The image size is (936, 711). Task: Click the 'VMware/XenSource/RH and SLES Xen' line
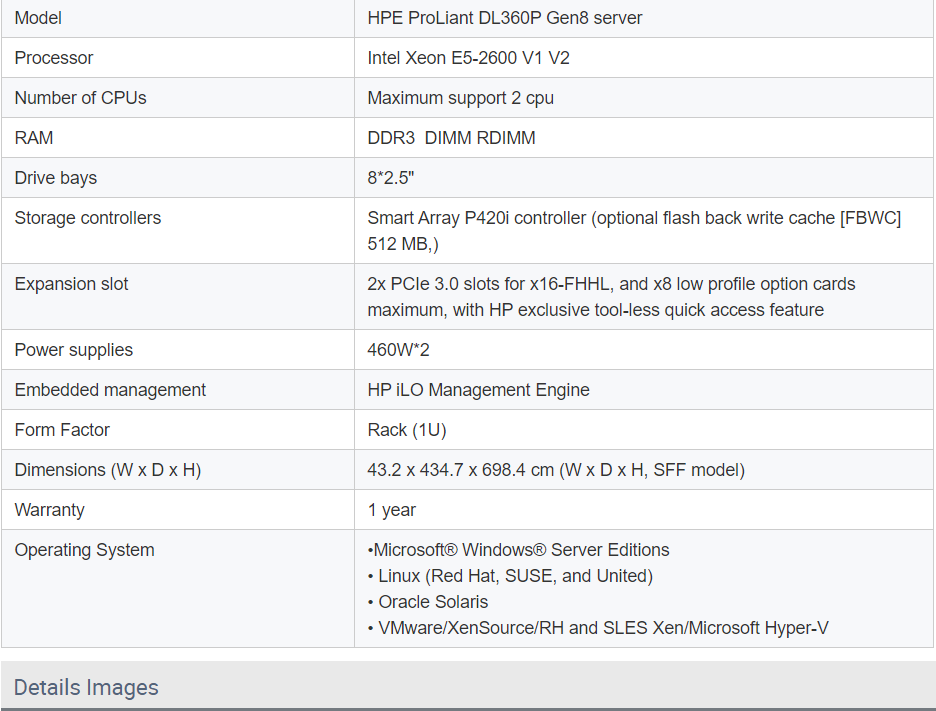pyautogui.click(x=598, y=628)
